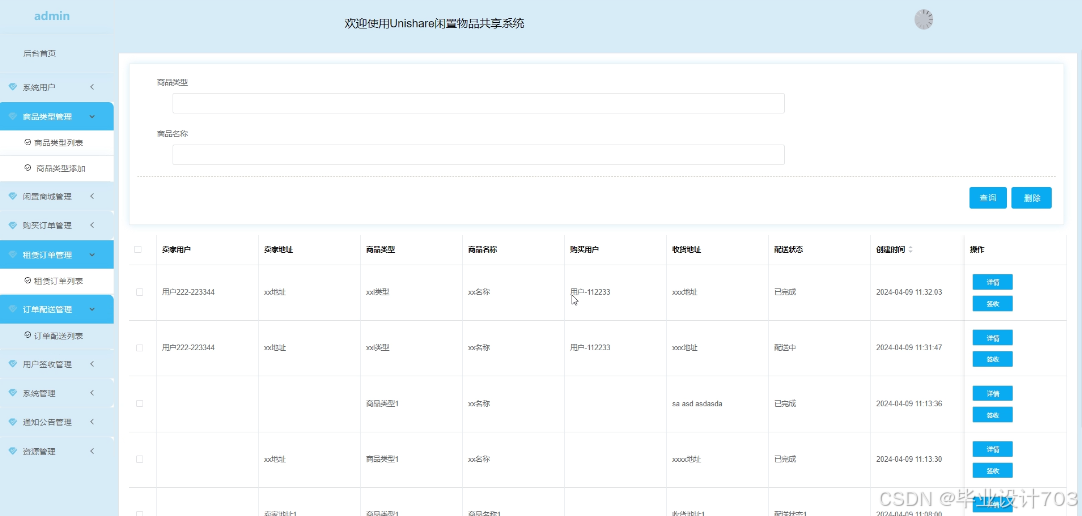Click the 配送中 status cell

tap(785, 348)
